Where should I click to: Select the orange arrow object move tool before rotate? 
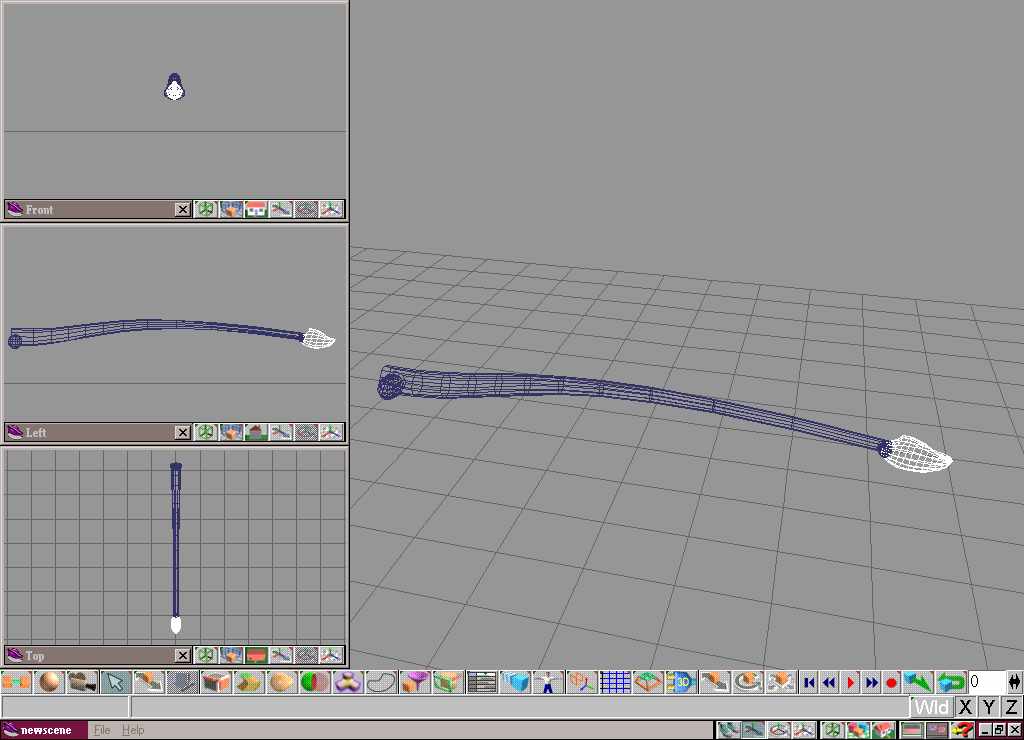(715, 683)
